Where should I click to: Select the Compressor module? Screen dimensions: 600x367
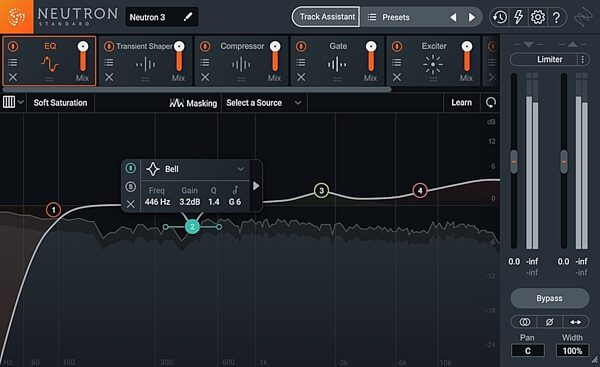tap(242, 61)
